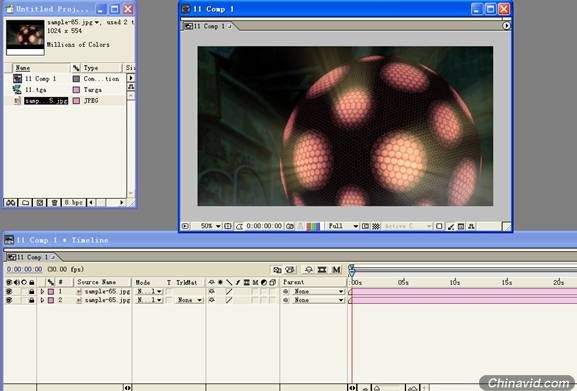This screenshot has width=577, height=391.
Task: Expand layer 1 properties triangle
Action: click(x=42, y=291)
